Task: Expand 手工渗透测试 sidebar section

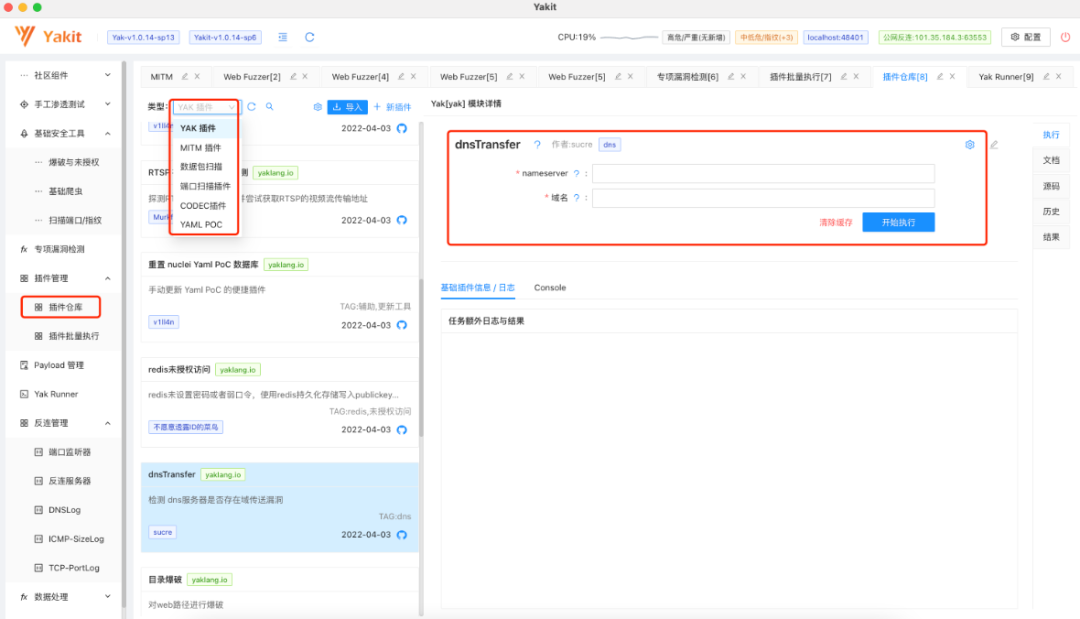Action: click(x=107, y=104)
